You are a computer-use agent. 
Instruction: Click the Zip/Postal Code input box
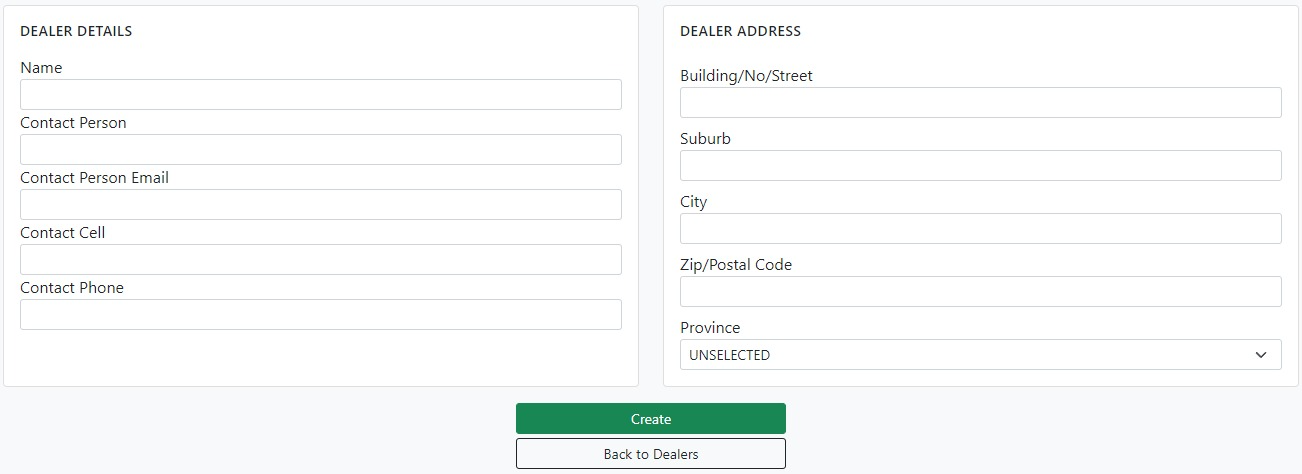click(x=980, y=292)
